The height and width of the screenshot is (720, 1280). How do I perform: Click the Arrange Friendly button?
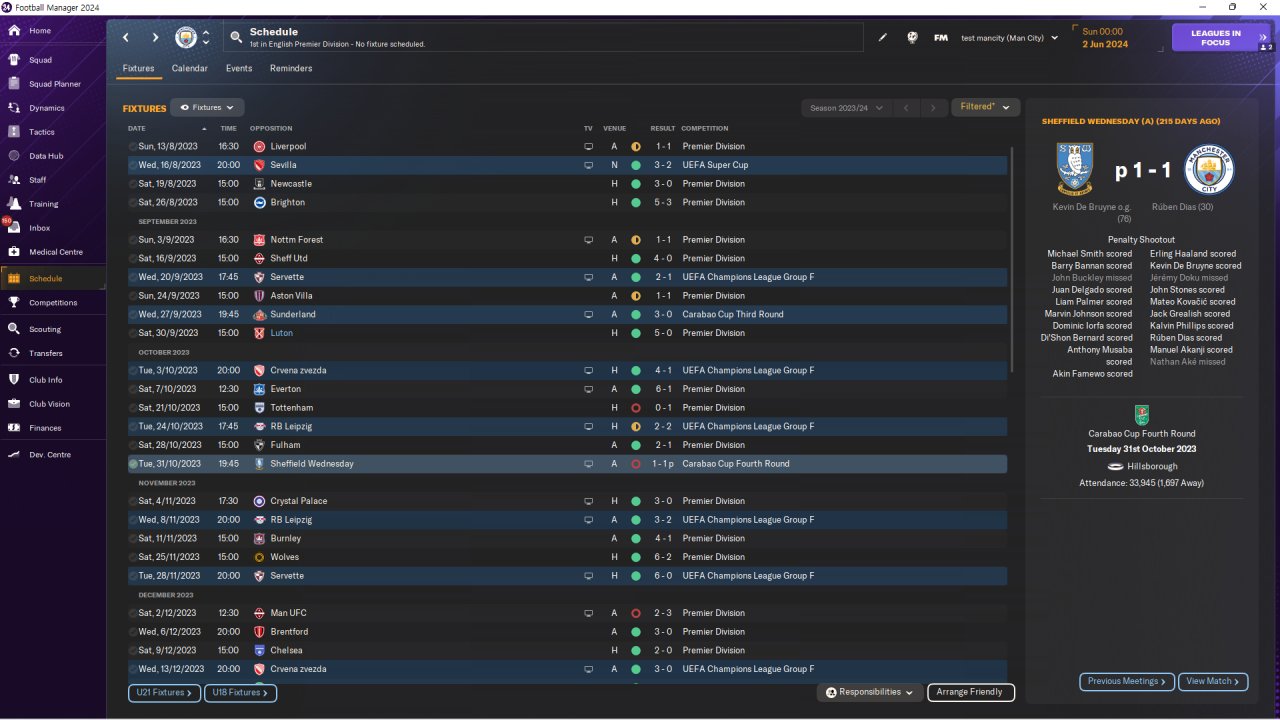tap(971, 692)
